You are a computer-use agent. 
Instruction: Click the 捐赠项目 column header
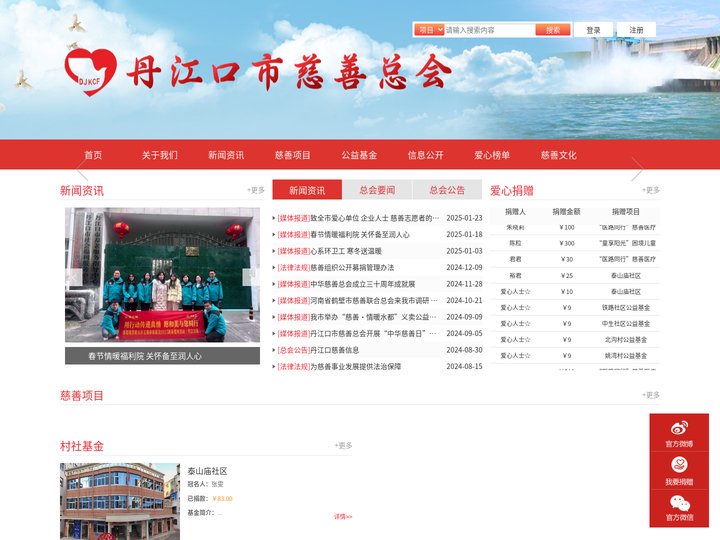625,212
